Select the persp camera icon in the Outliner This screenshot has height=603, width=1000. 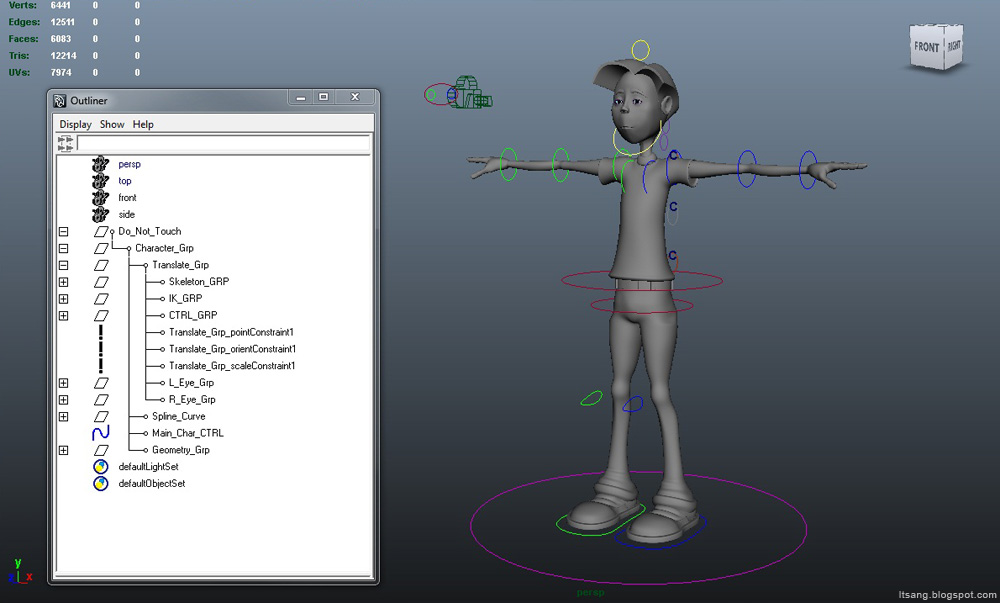[100, 164]
